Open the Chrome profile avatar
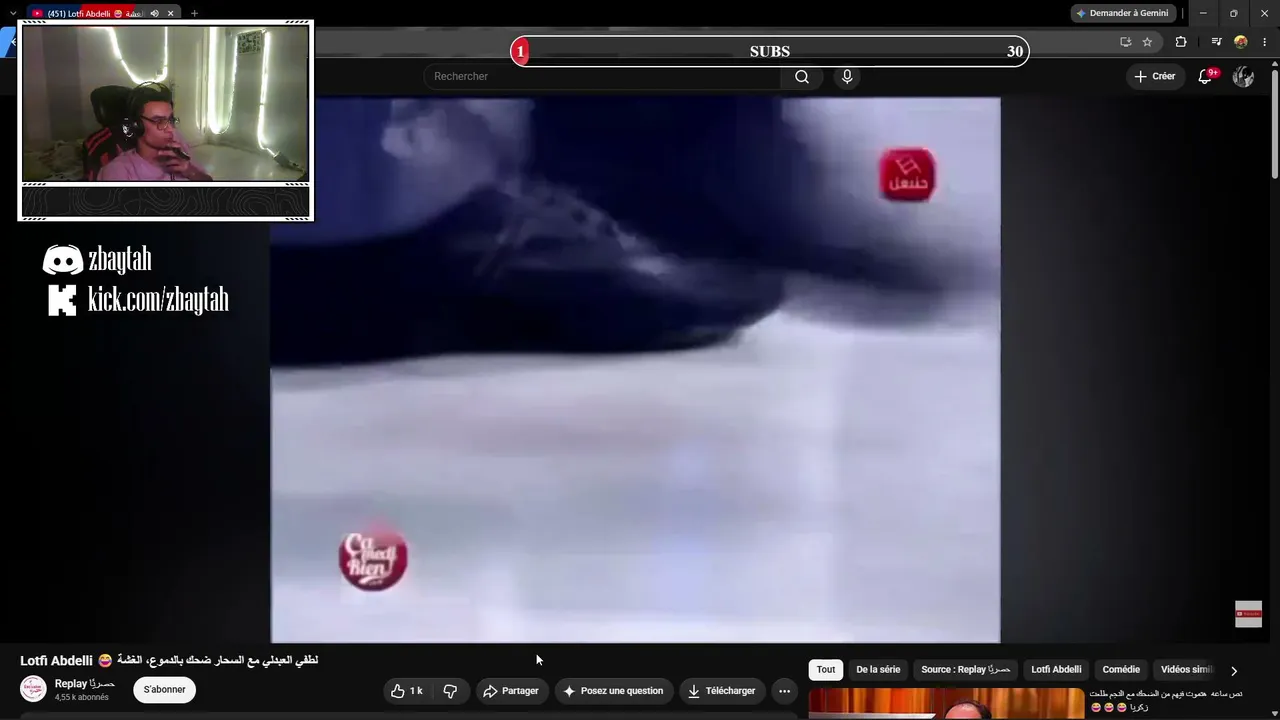1280x720 pixels. pyautogui.click(x=1241, y=42)
